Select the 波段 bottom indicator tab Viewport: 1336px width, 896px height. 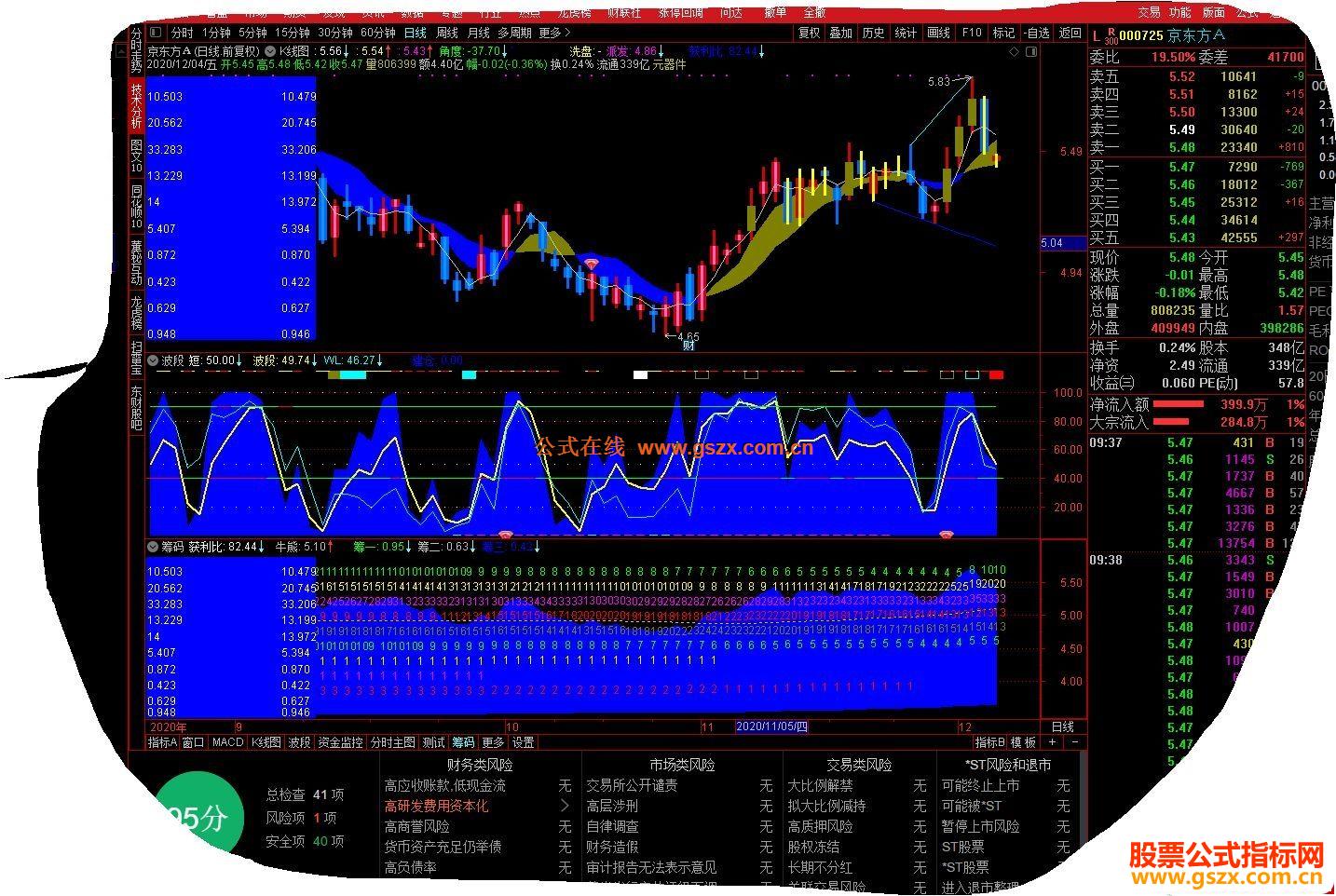click(x=299, y=742)
